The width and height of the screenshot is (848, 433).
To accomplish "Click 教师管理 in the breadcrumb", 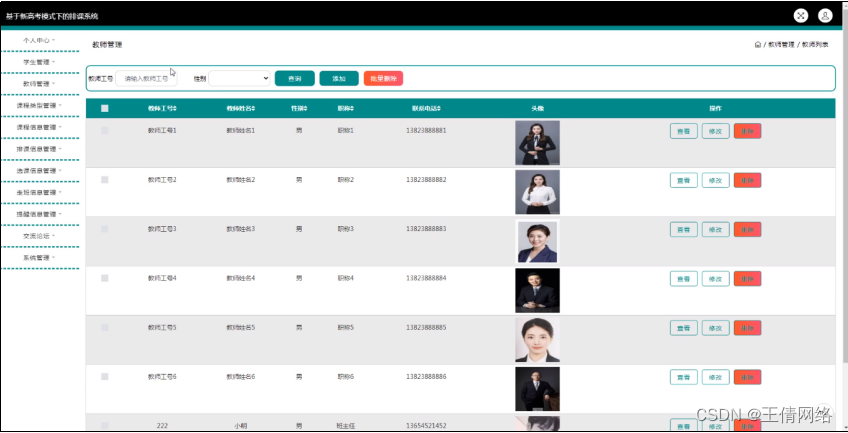I will 781,45.
